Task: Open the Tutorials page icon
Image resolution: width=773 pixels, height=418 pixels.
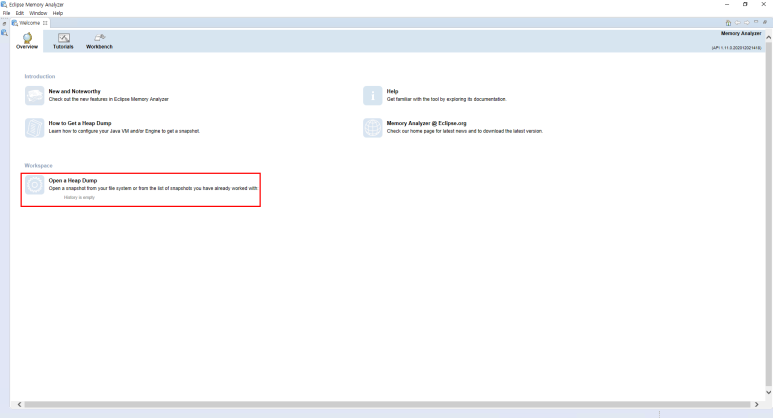Action: coord(63,40)
